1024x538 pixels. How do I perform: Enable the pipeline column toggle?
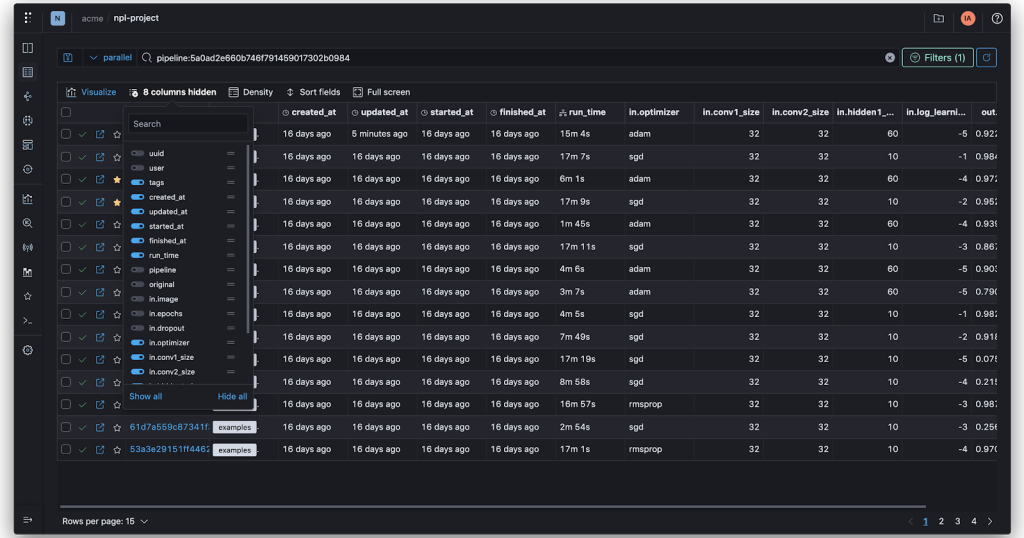[x=137, y=270]
